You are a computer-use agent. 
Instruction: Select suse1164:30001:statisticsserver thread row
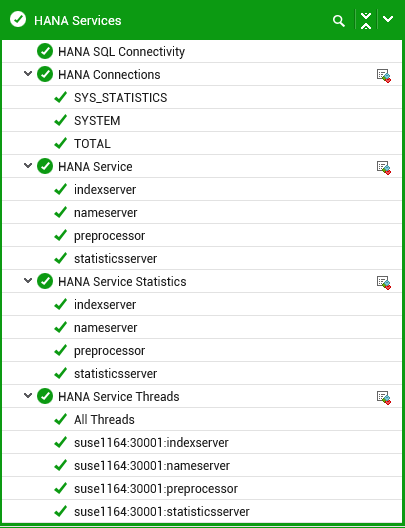click(202, 512)
